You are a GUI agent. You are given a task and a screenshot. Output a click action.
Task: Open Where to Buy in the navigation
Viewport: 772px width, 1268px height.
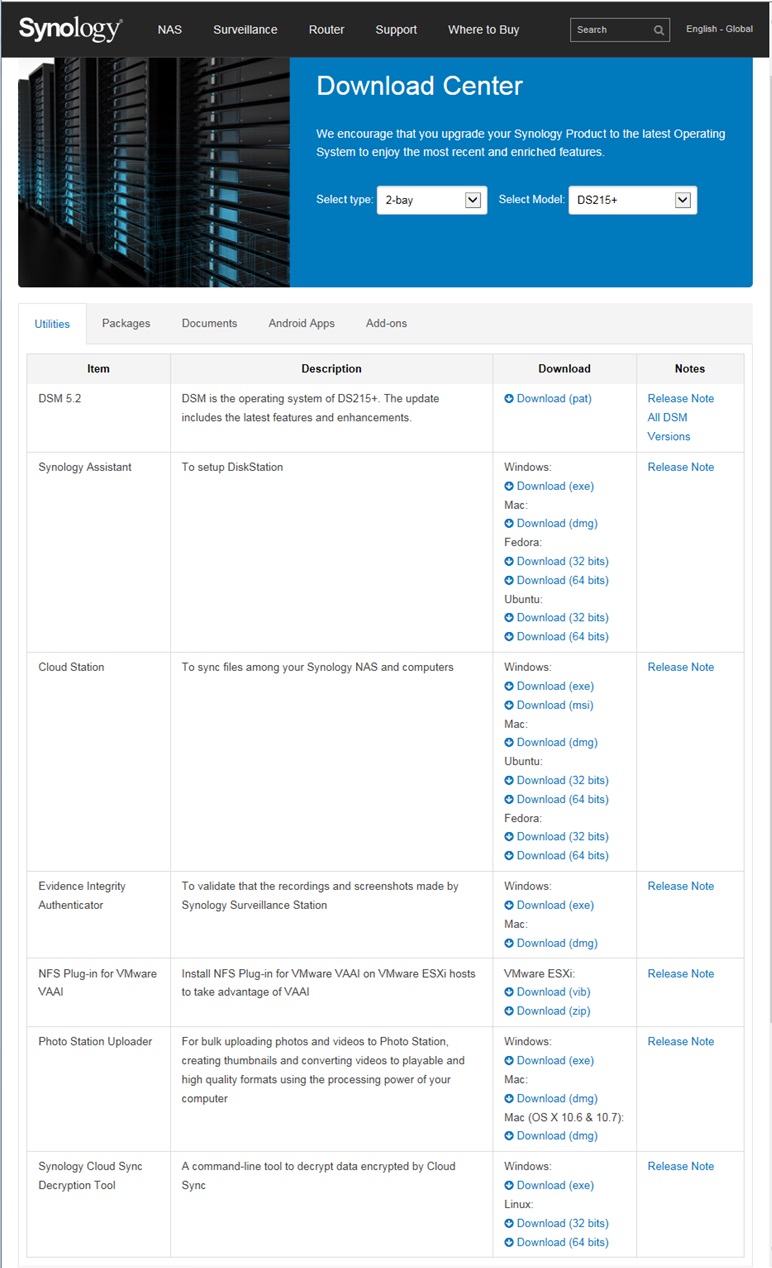coord(483,29)
